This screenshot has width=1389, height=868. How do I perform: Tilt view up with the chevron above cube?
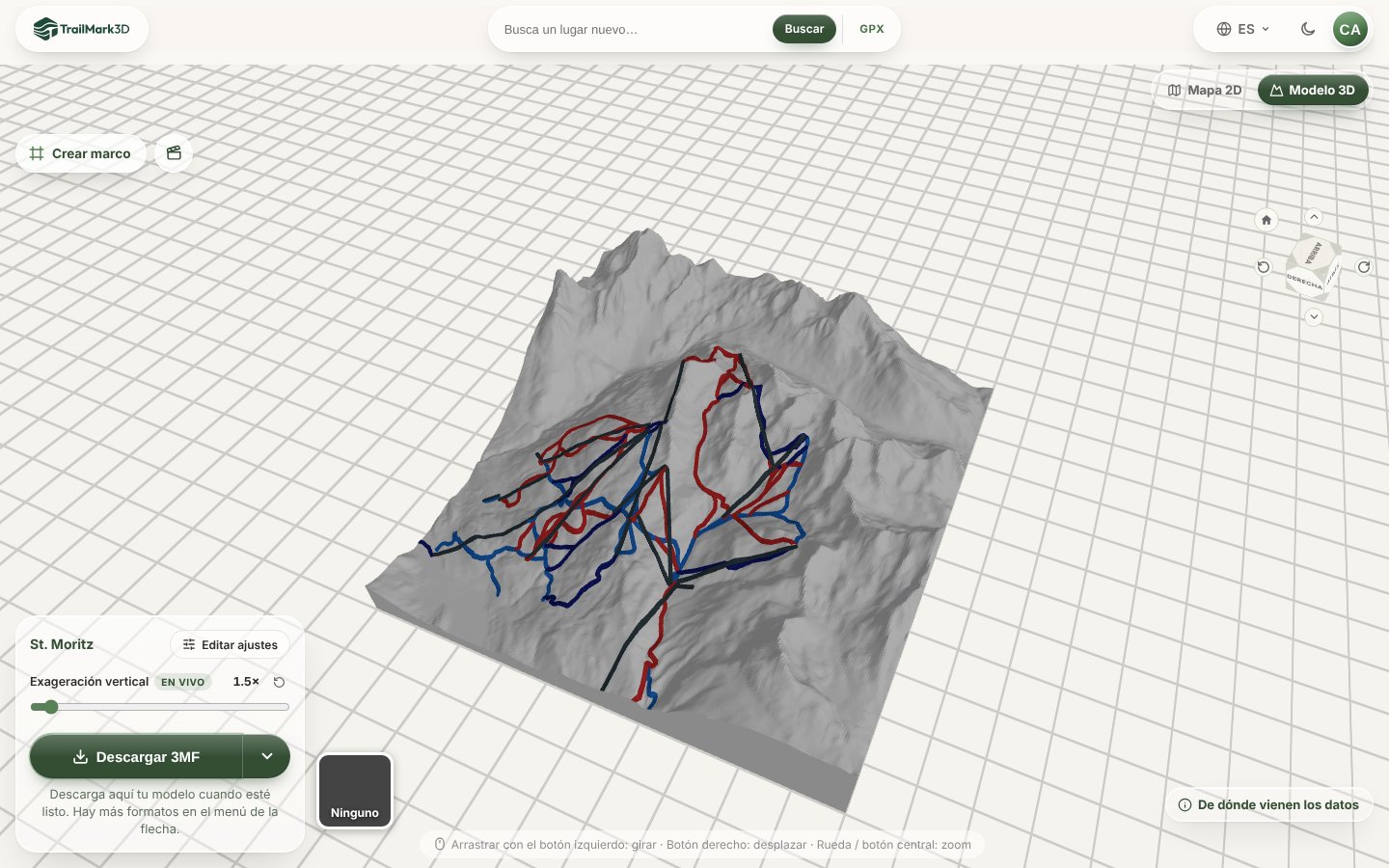click(1314, 217)
